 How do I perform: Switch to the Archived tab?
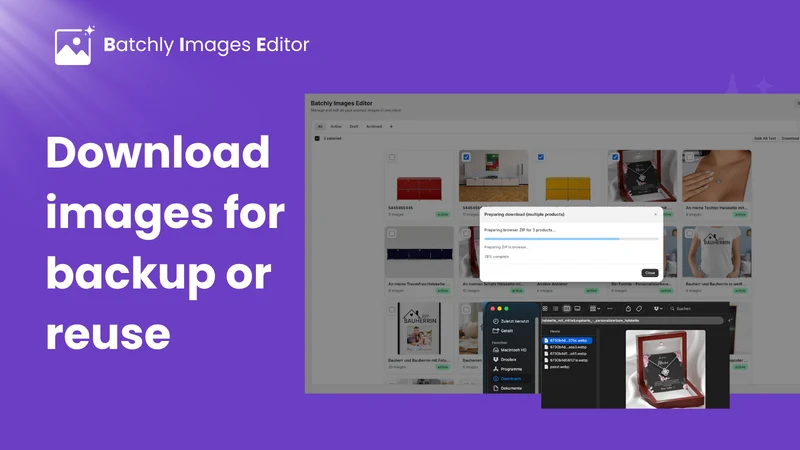374,127
